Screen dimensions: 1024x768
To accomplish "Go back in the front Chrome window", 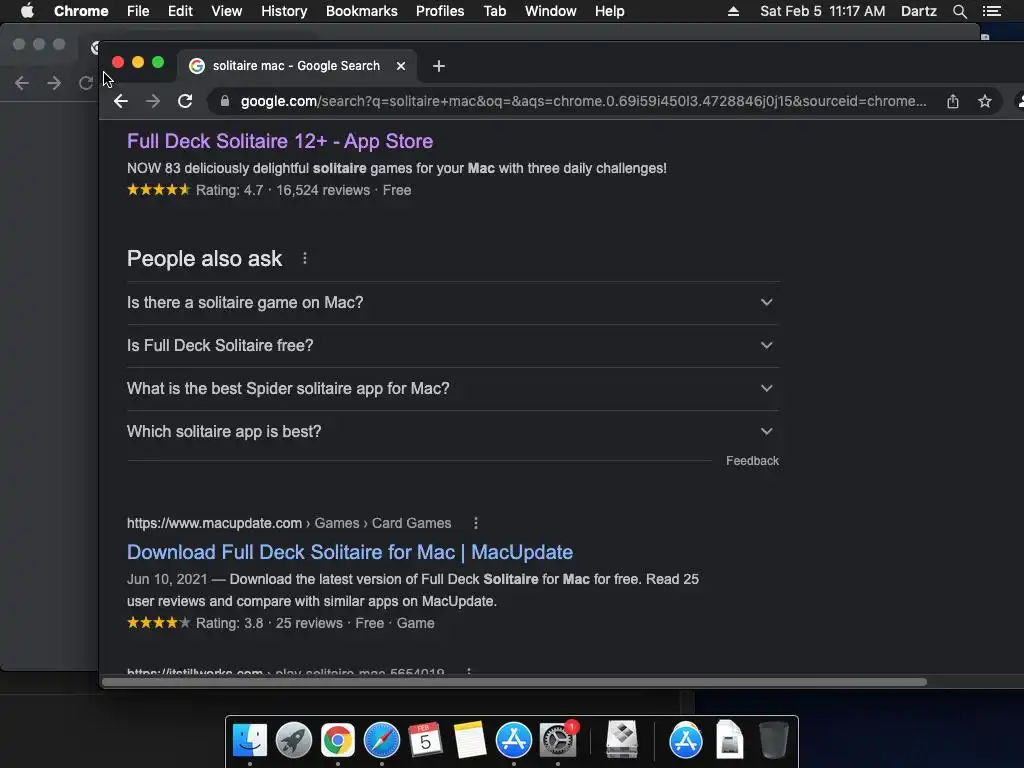I will pyautogui.click(x=121, y=101).
